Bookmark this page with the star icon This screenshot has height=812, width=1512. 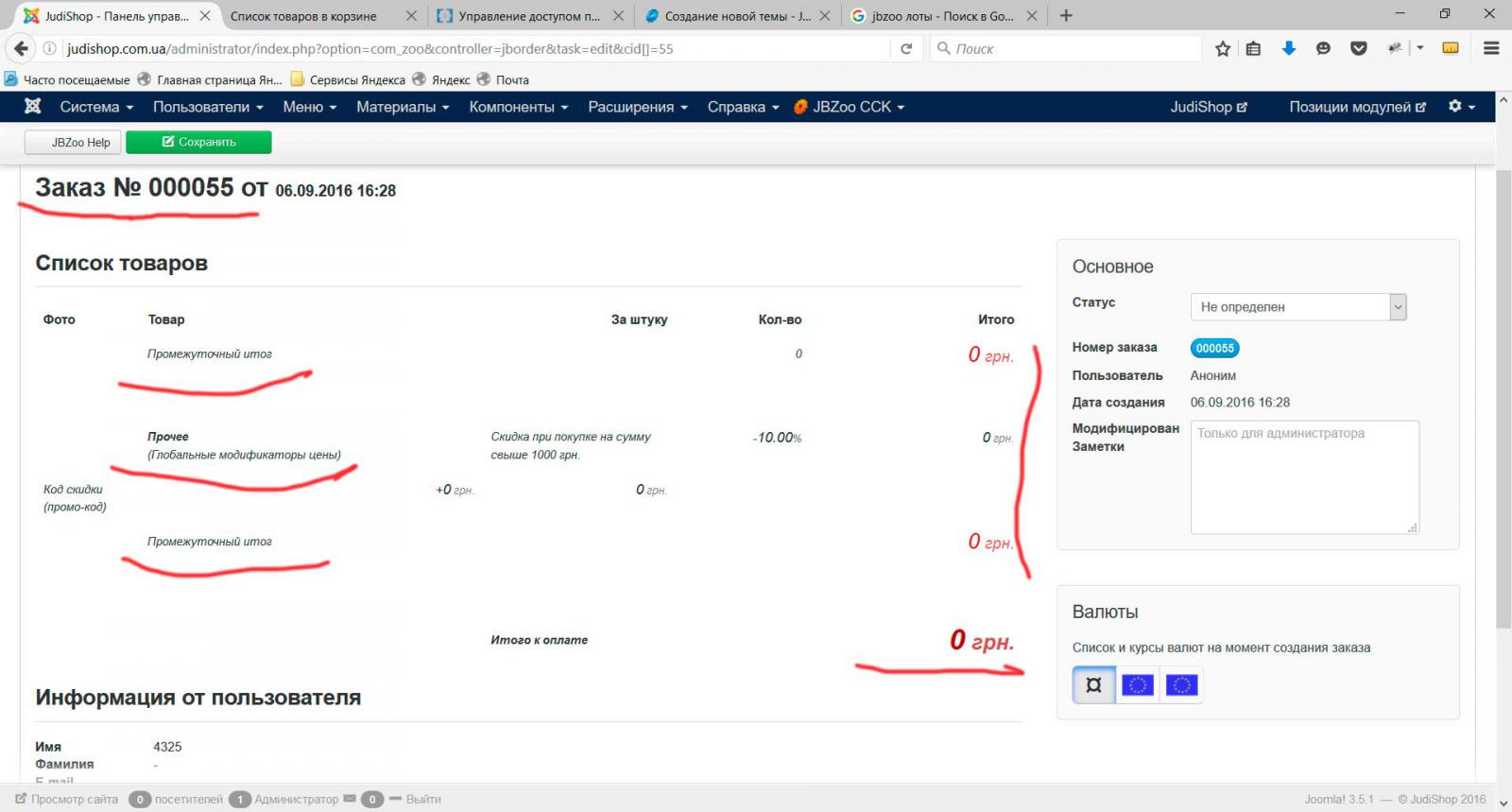pos(1223,48)
